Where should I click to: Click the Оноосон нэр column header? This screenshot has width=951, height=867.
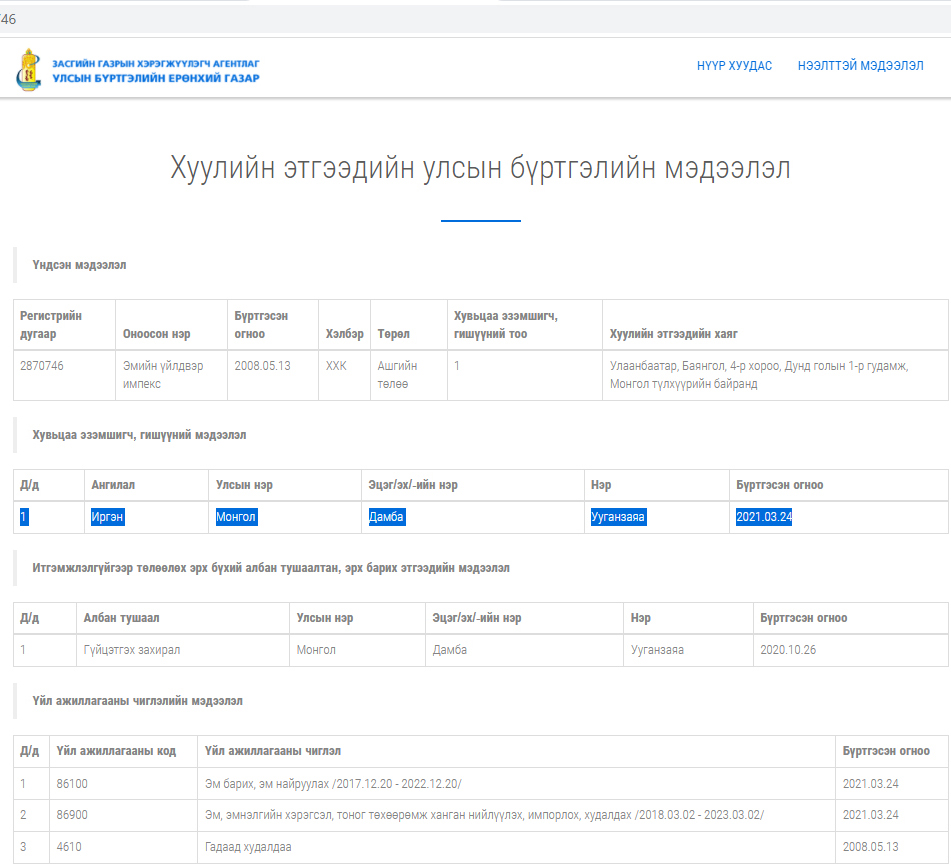[x=156, y=333]
